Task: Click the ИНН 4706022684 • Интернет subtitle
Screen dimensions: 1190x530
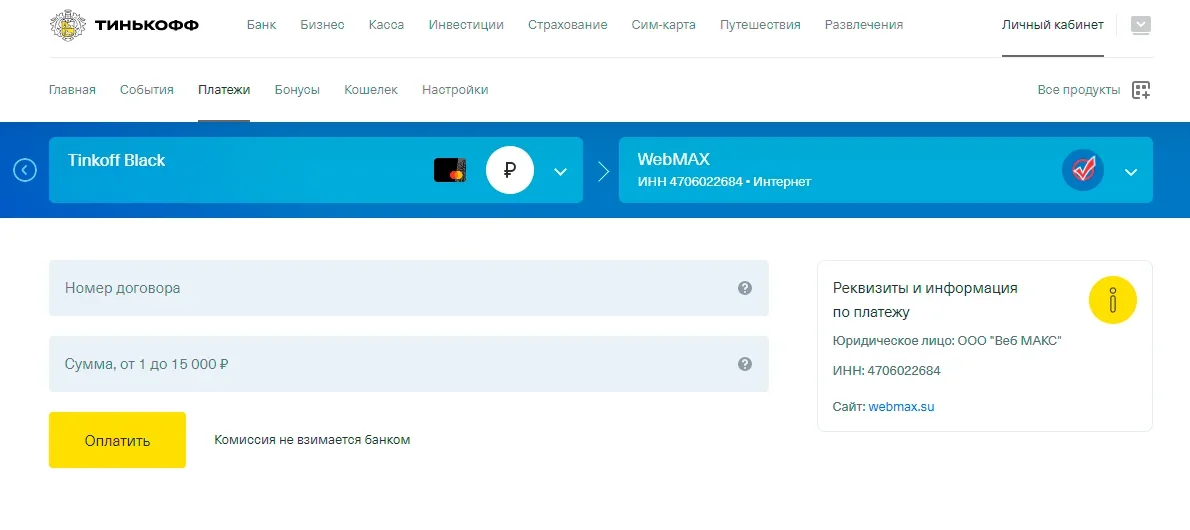Action: pyautogui.click(x=724, y=182)
